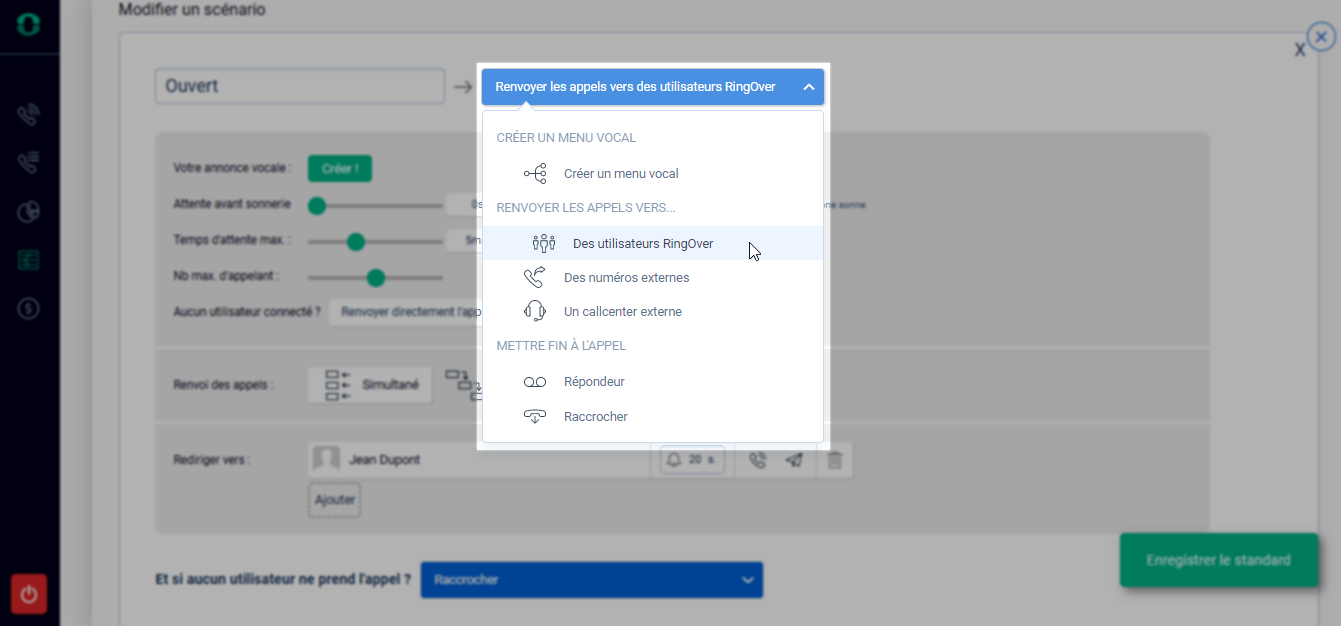Expand the blue Raccrocher dropdown at the bottom

coord(592,580)
